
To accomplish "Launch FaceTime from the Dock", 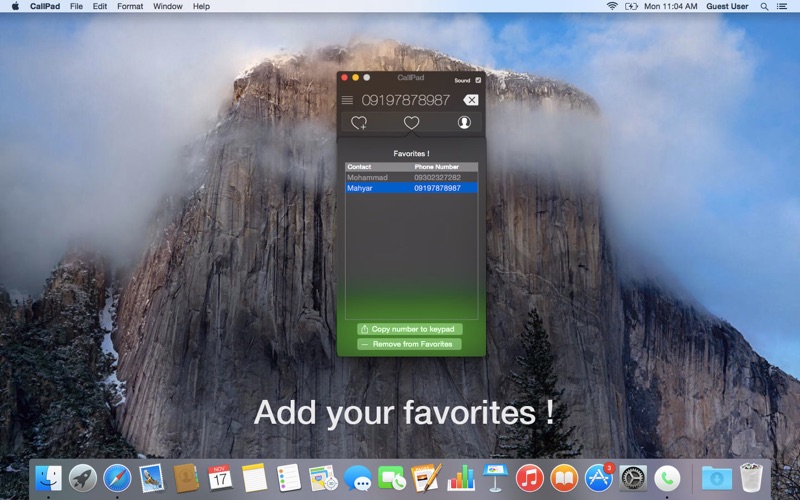I will coord(392,478).
